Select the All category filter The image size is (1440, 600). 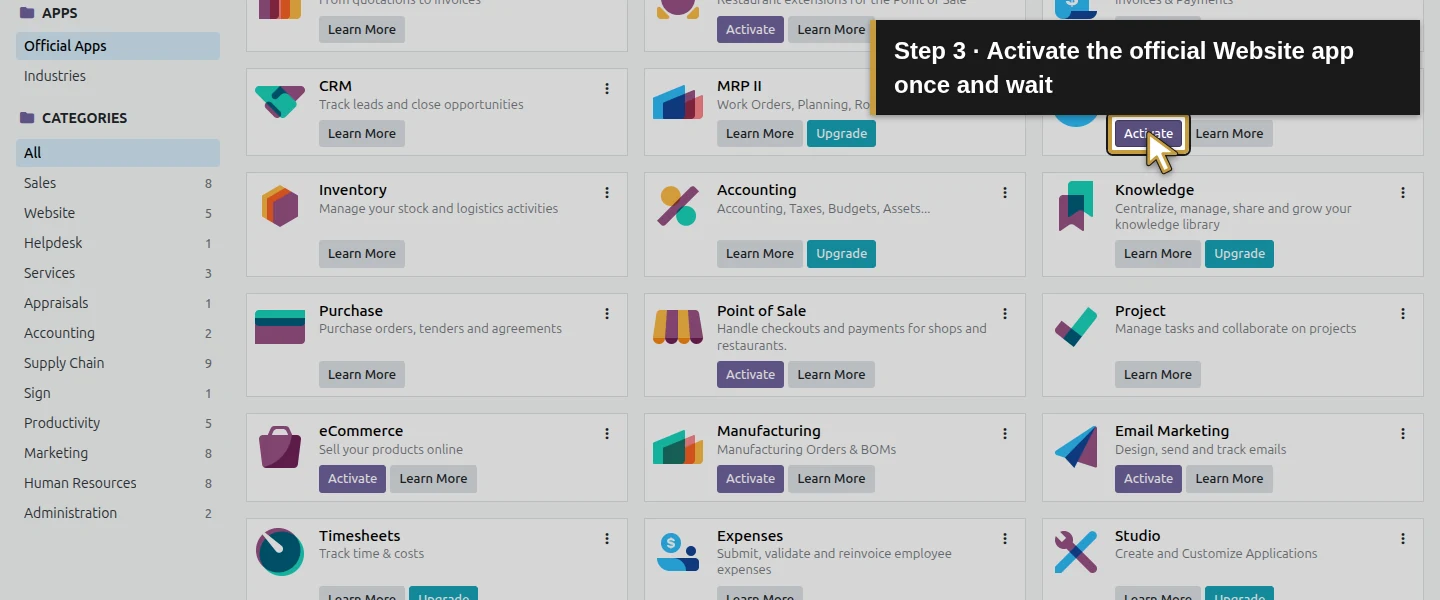(x=118, y=153)
